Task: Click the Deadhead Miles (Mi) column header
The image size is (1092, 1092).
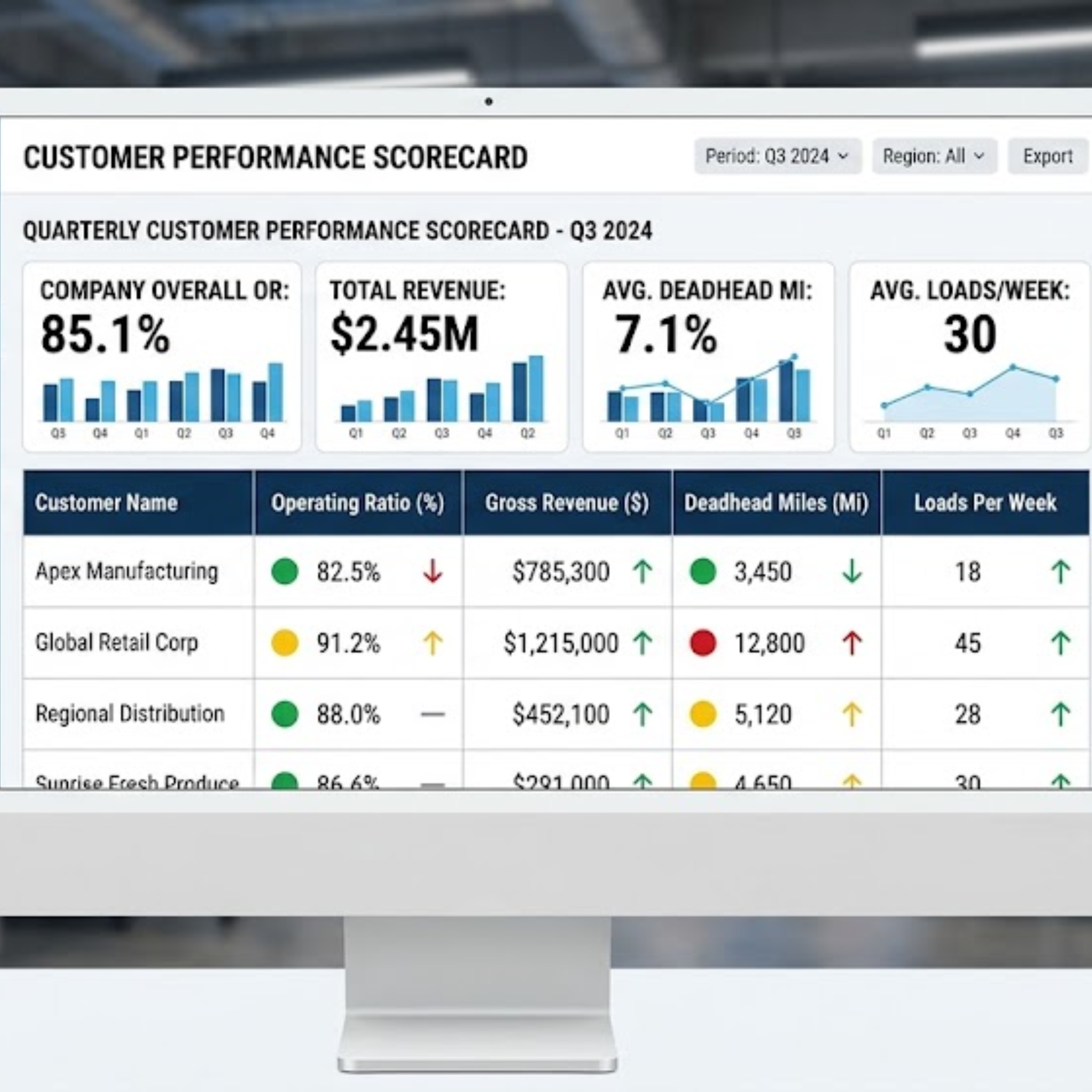Action: click(x=776, y=502)
